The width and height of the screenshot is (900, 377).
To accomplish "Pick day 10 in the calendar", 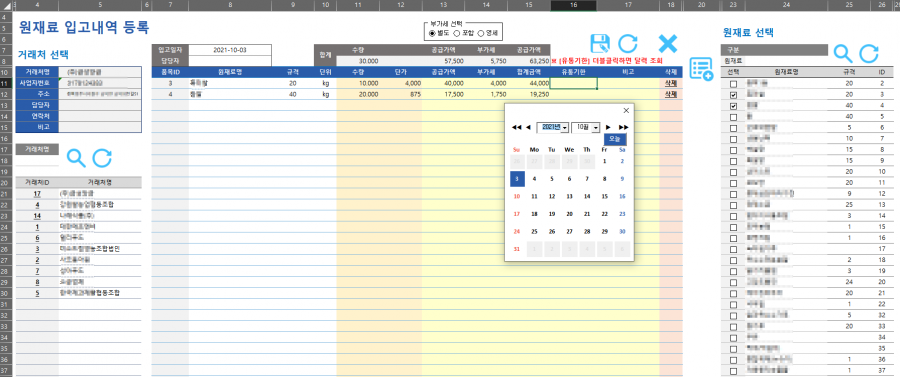I will pos(517,196).
